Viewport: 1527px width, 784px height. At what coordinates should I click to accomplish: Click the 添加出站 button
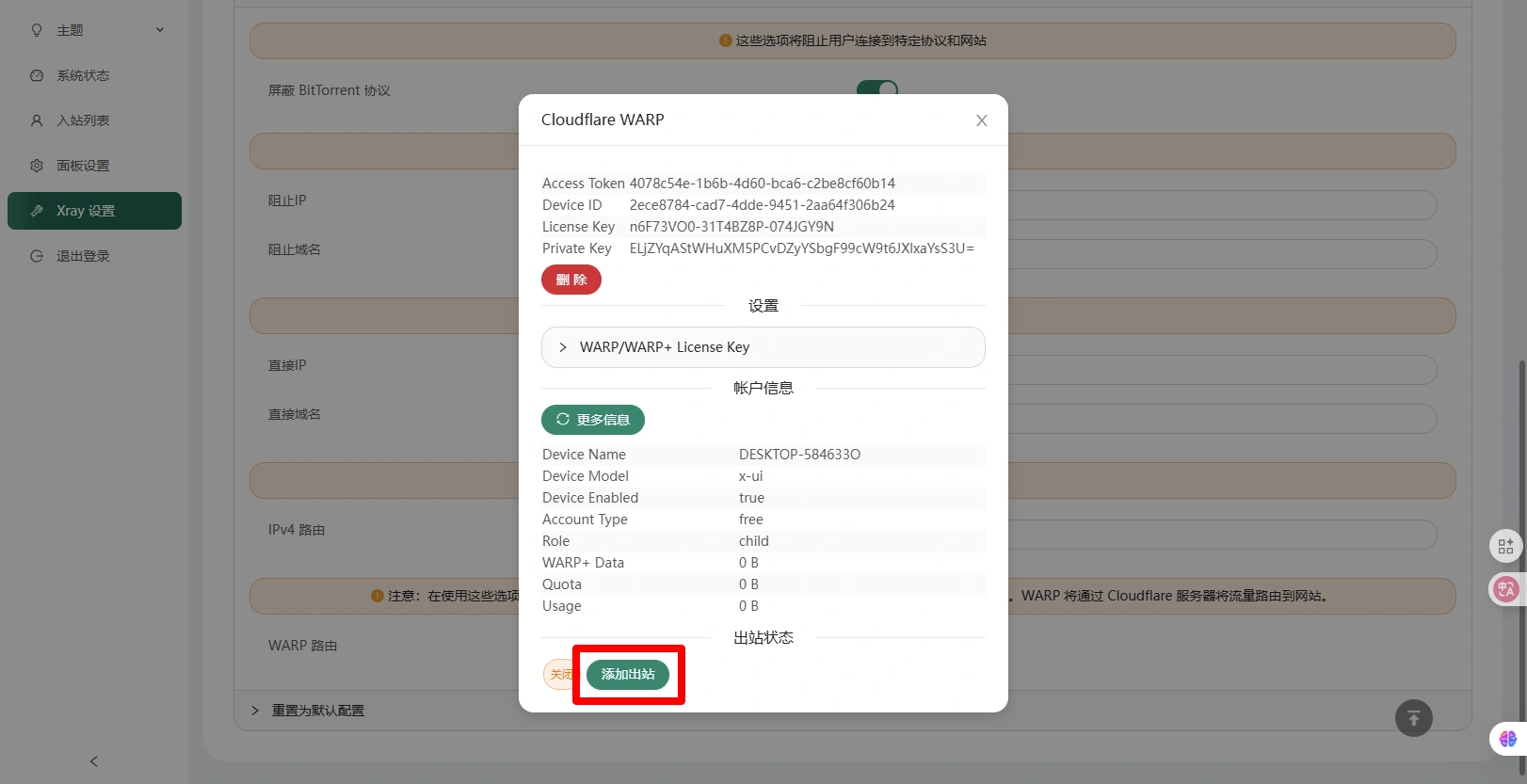627,674
